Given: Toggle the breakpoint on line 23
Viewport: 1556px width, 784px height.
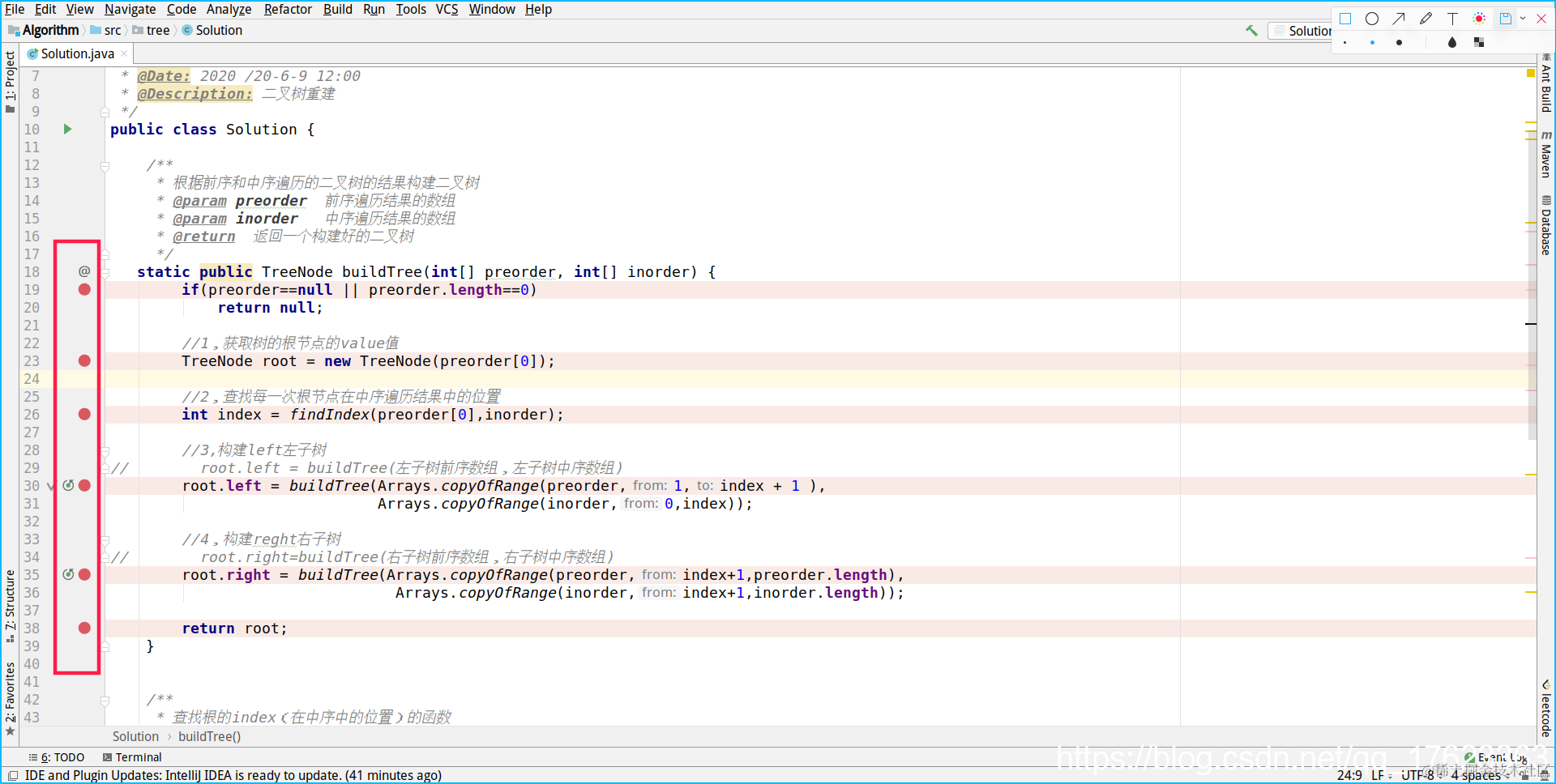Looking at the screenshot, I should [x=84, y=360].
